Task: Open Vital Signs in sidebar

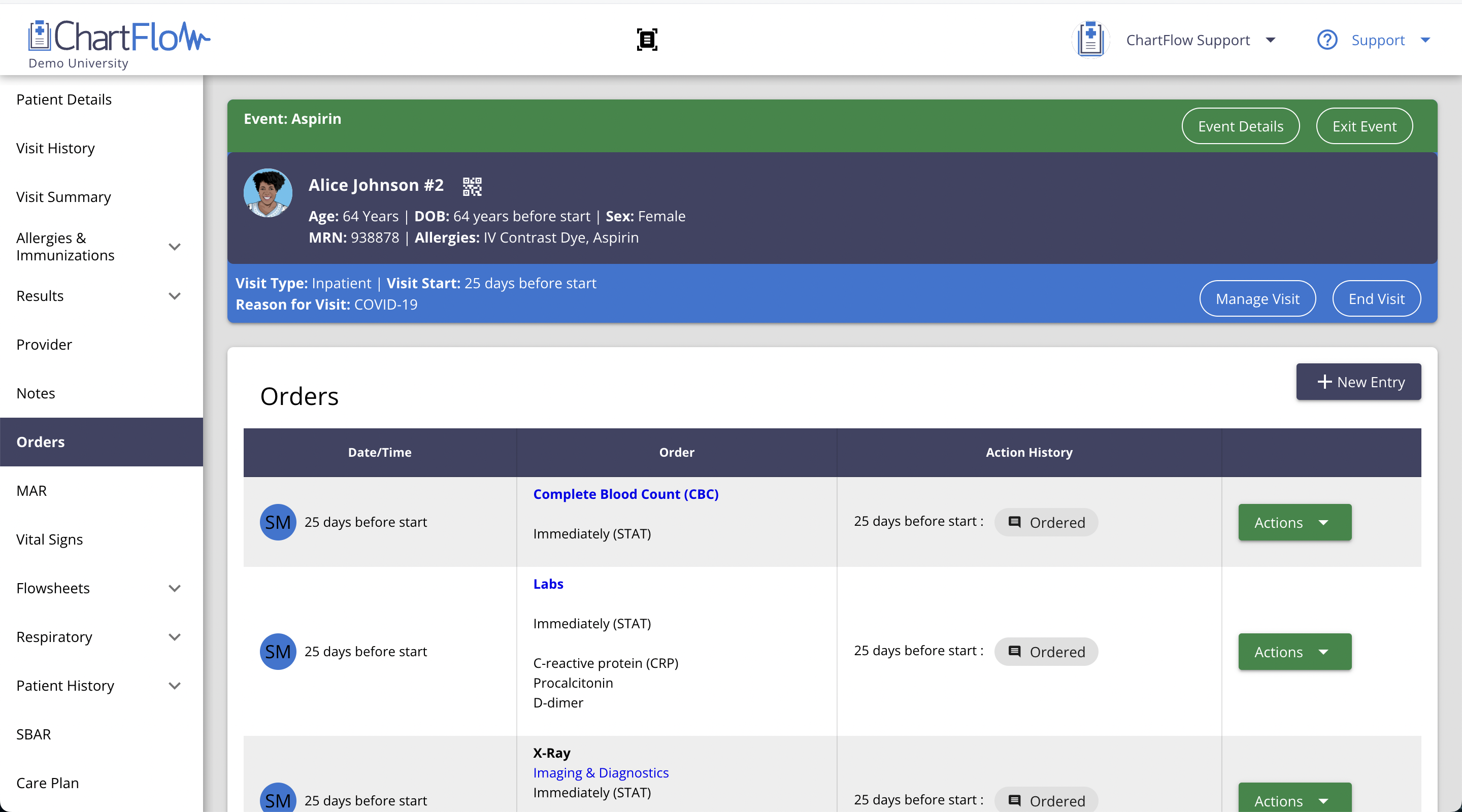Action: click(49, 539)
